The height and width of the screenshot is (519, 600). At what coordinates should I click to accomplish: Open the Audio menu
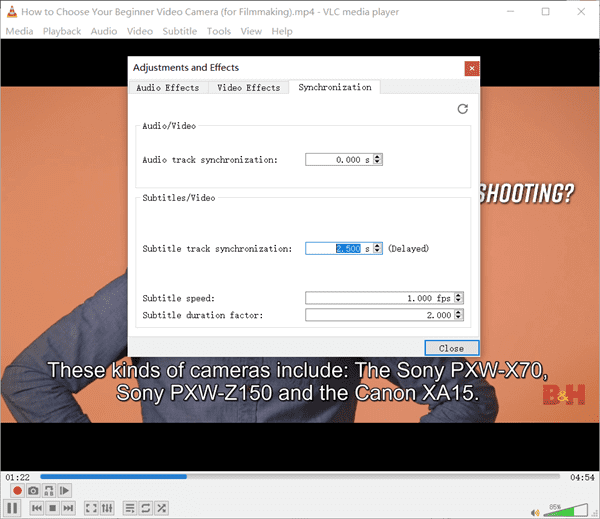(104, 31)
